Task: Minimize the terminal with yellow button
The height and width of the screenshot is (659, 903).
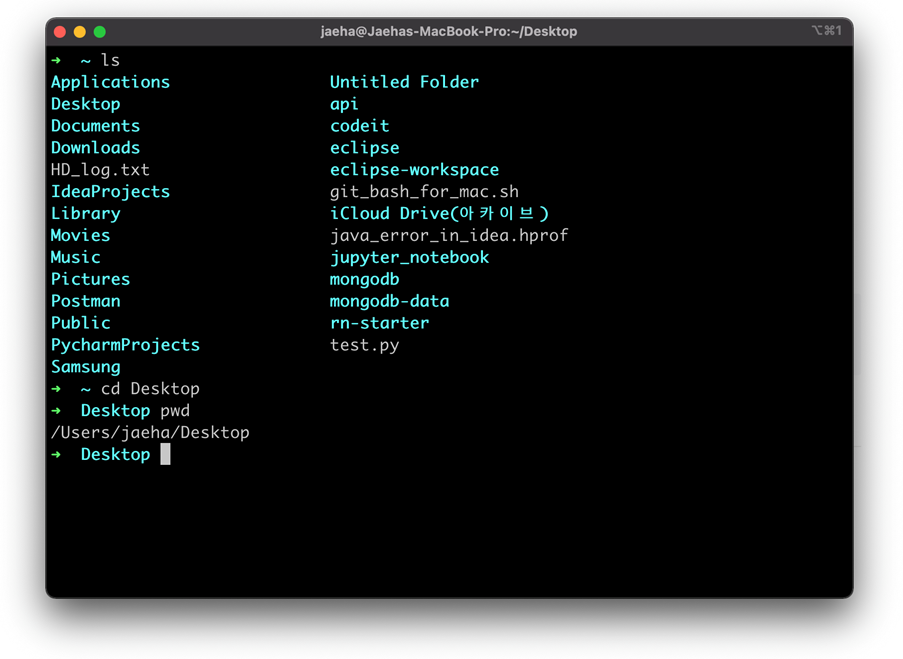Action: (x=80, y=32)
